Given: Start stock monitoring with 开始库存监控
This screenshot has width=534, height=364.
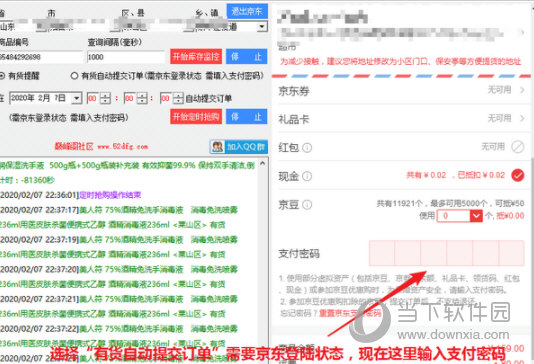Looking at the screenshot, I should (196, 57).
